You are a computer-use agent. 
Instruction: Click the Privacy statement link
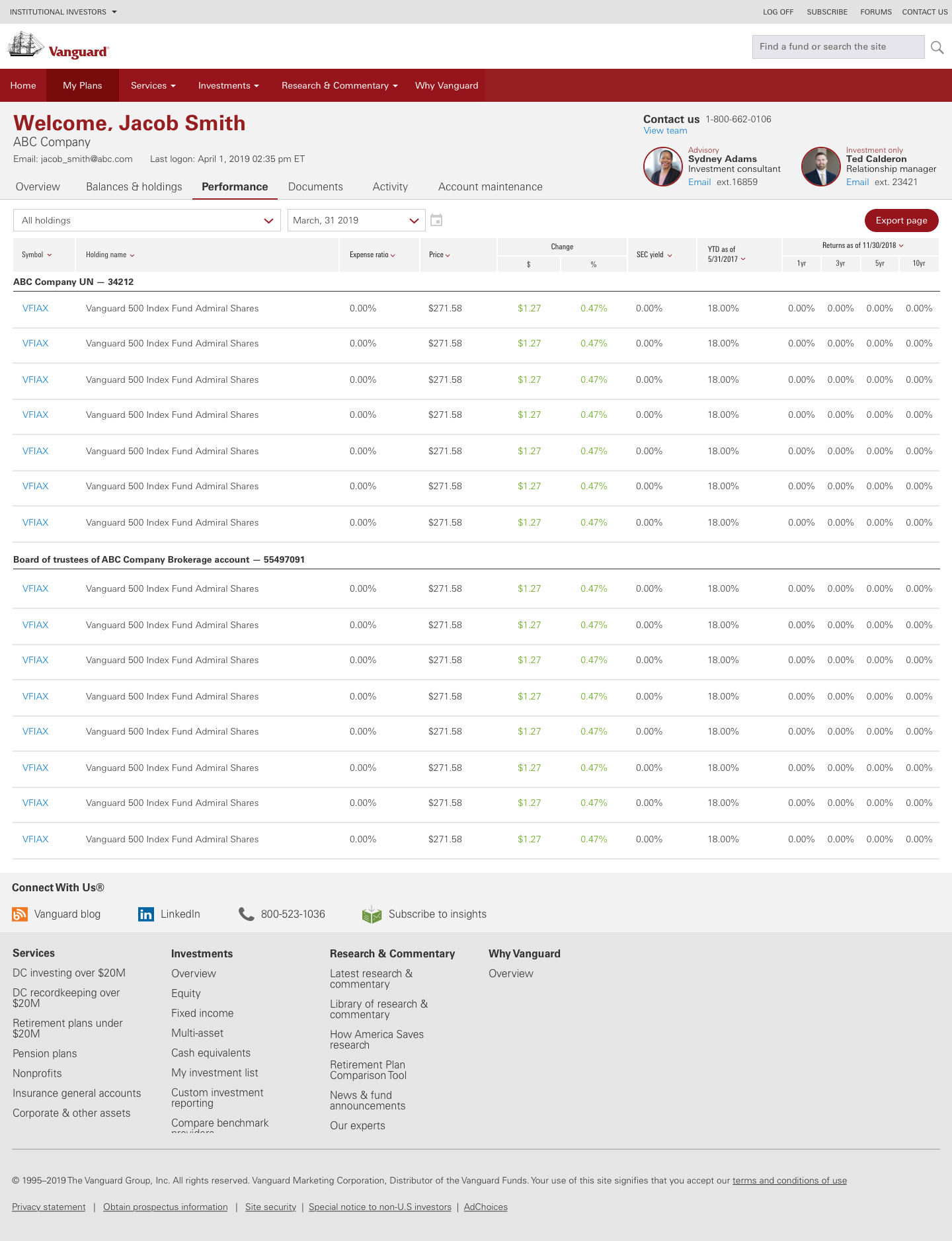[x=49, y=1207]
